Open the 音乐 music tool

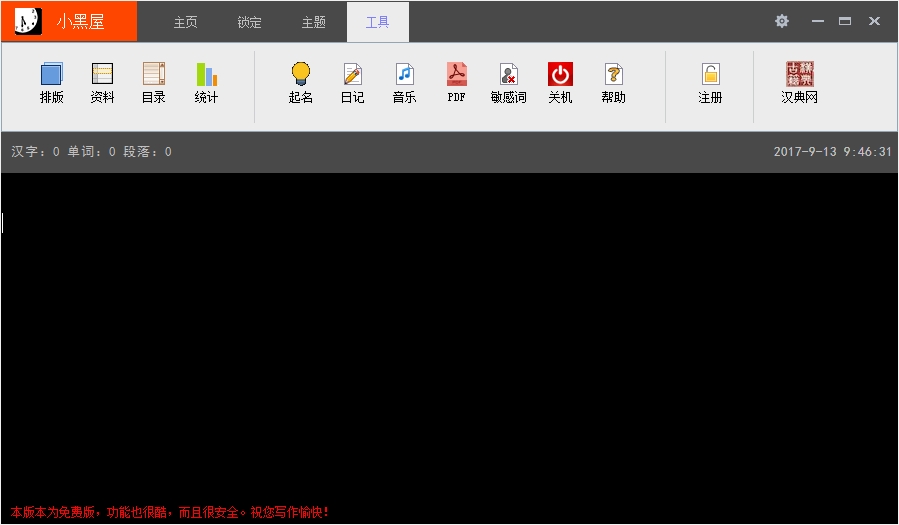(x=405, y=83)
